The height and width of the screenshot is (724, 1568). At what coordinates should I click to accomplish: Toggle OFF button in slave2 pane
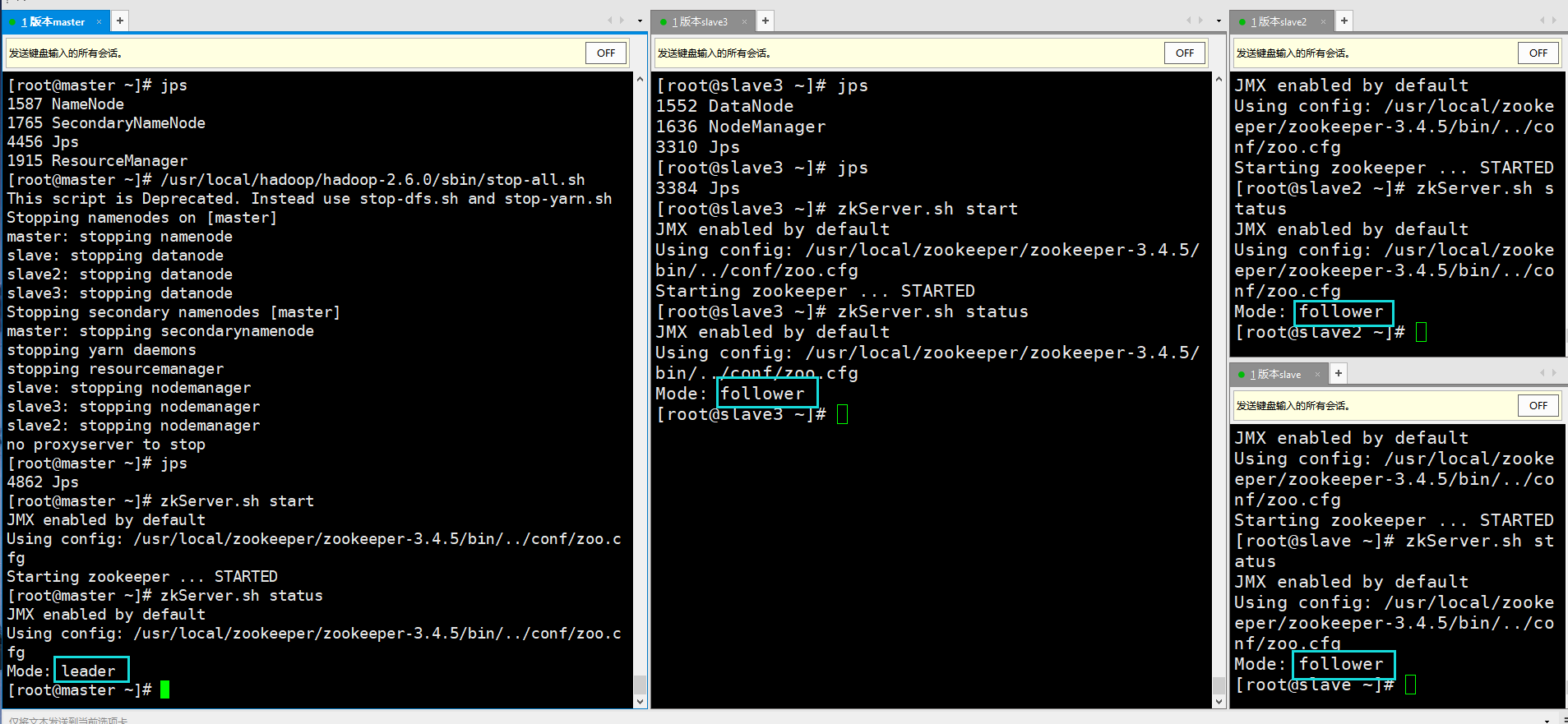pyautogui.click(x=1538, y=53)
